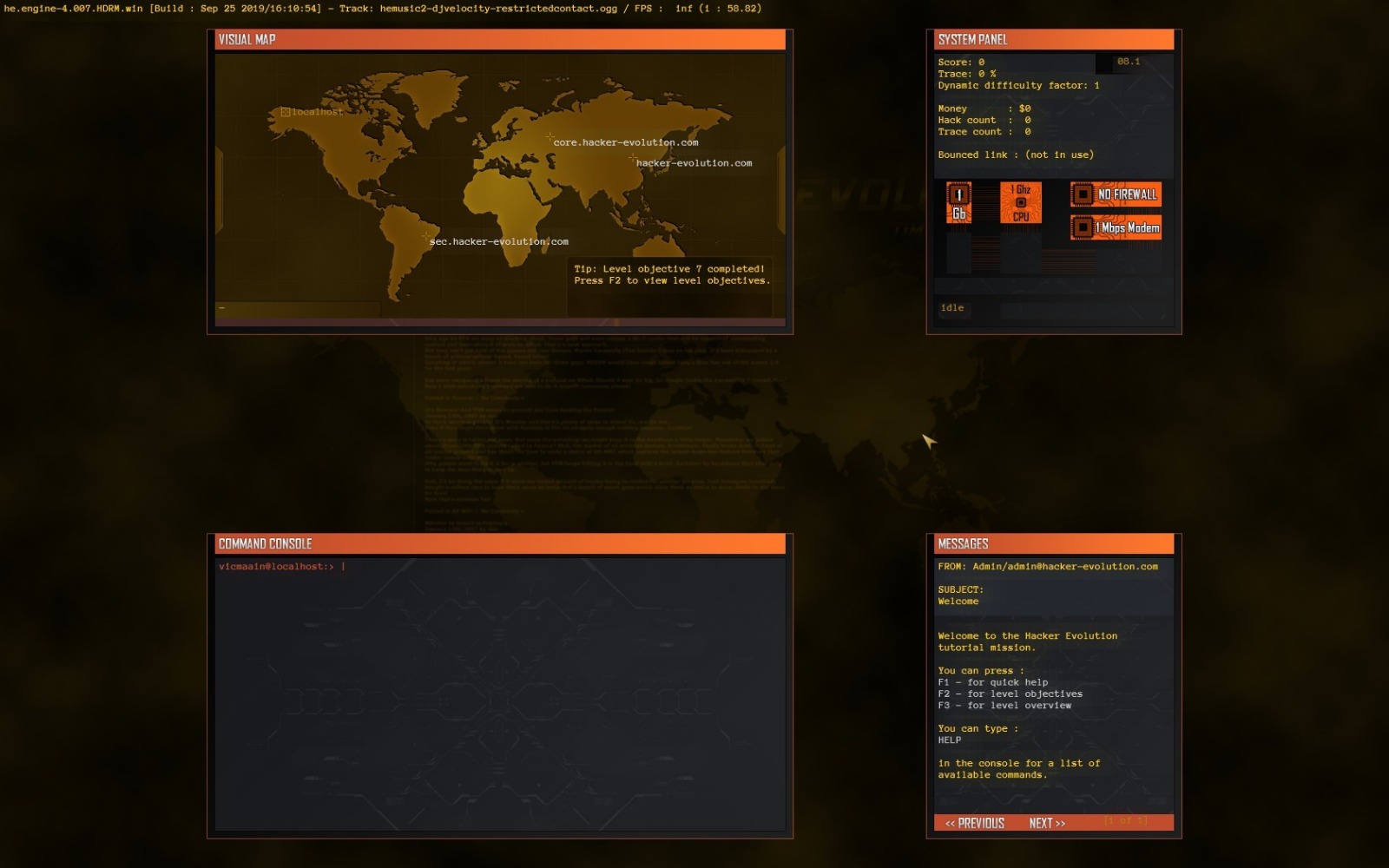Click the progress bar below the visual map
This screenshot has width=1389, height=868.
(x=300, y=308)
